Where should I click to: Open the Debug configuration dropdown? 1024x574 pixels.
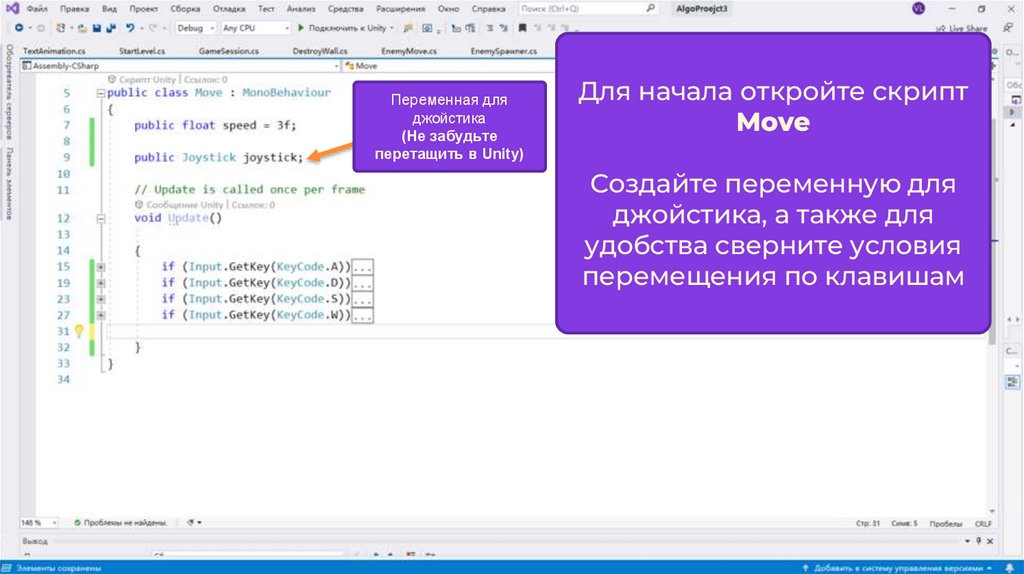point(195,28)
